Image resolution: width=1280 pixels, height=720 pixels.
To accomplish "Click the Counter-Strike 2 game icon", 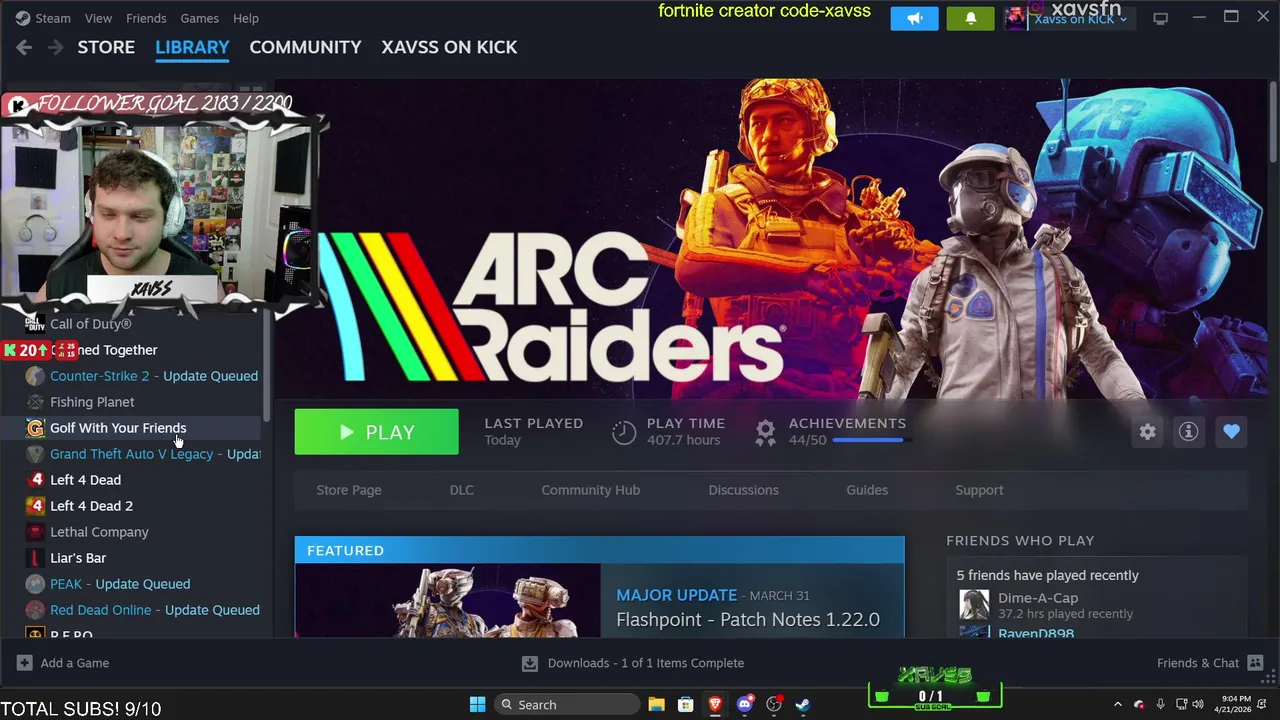I will pos(35,376).
